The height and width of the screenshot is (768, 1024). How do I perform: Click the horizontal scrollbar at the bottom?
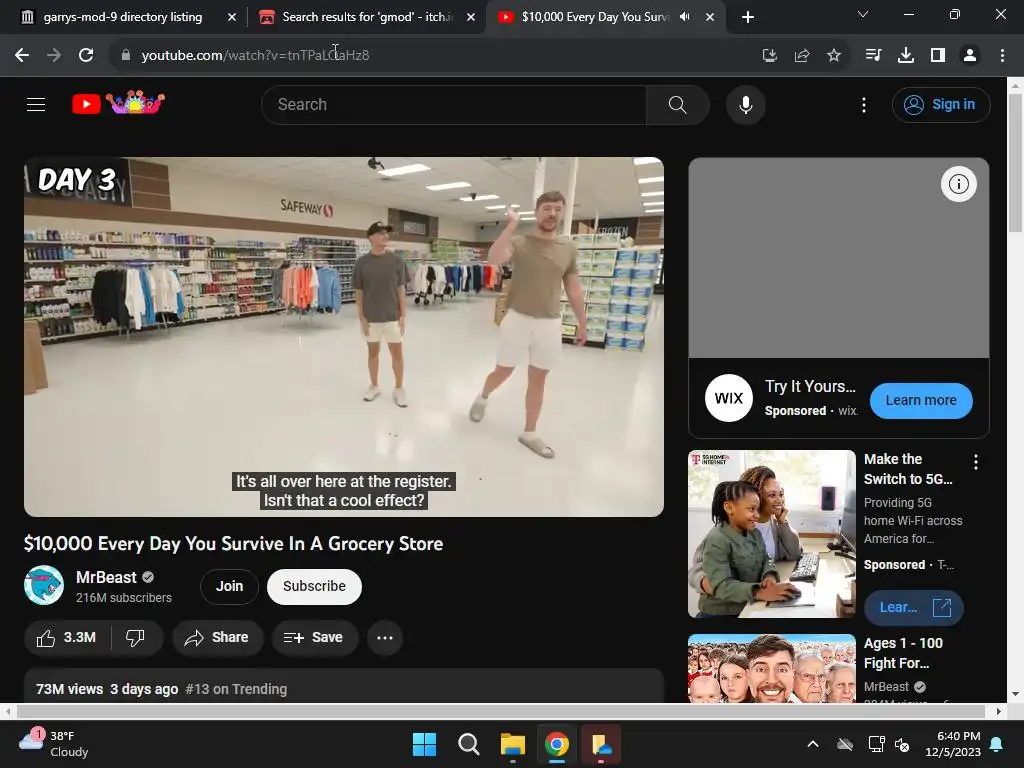500,711
